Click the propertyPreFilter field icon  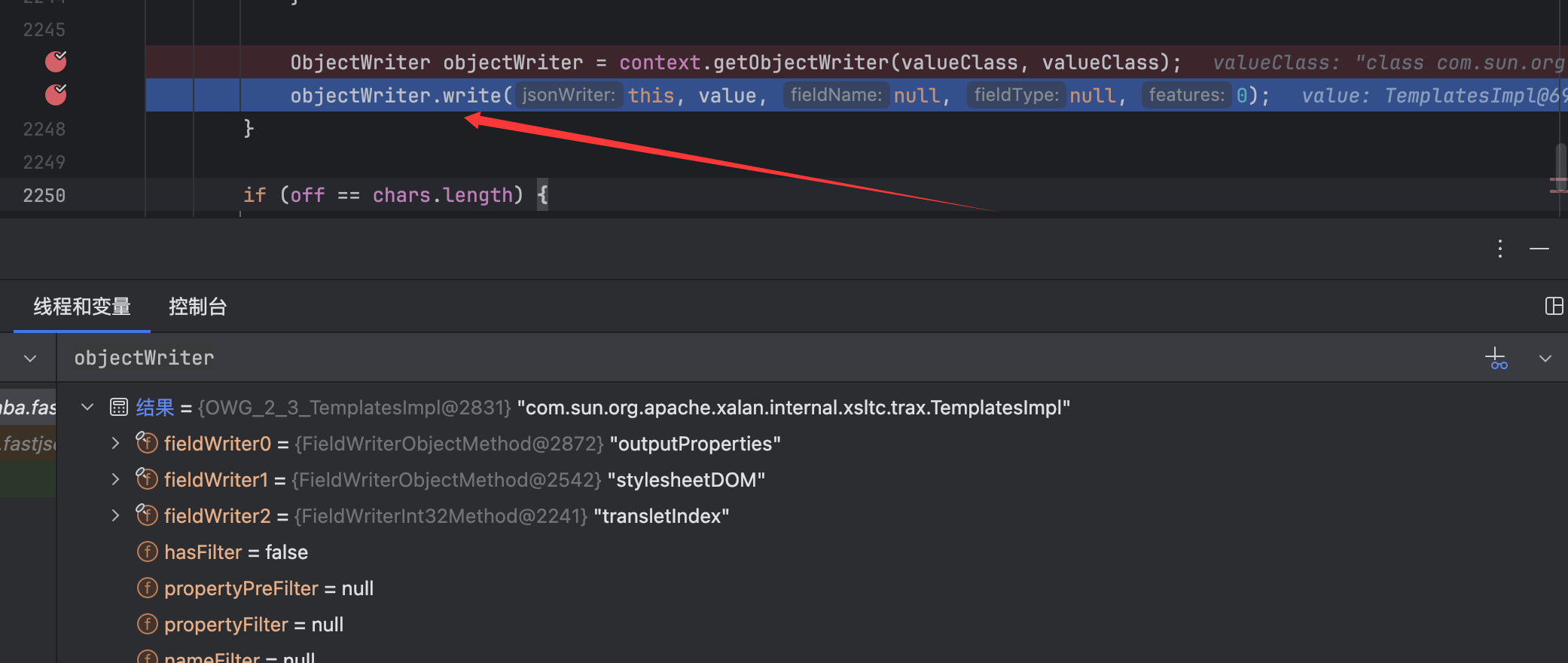148,588
